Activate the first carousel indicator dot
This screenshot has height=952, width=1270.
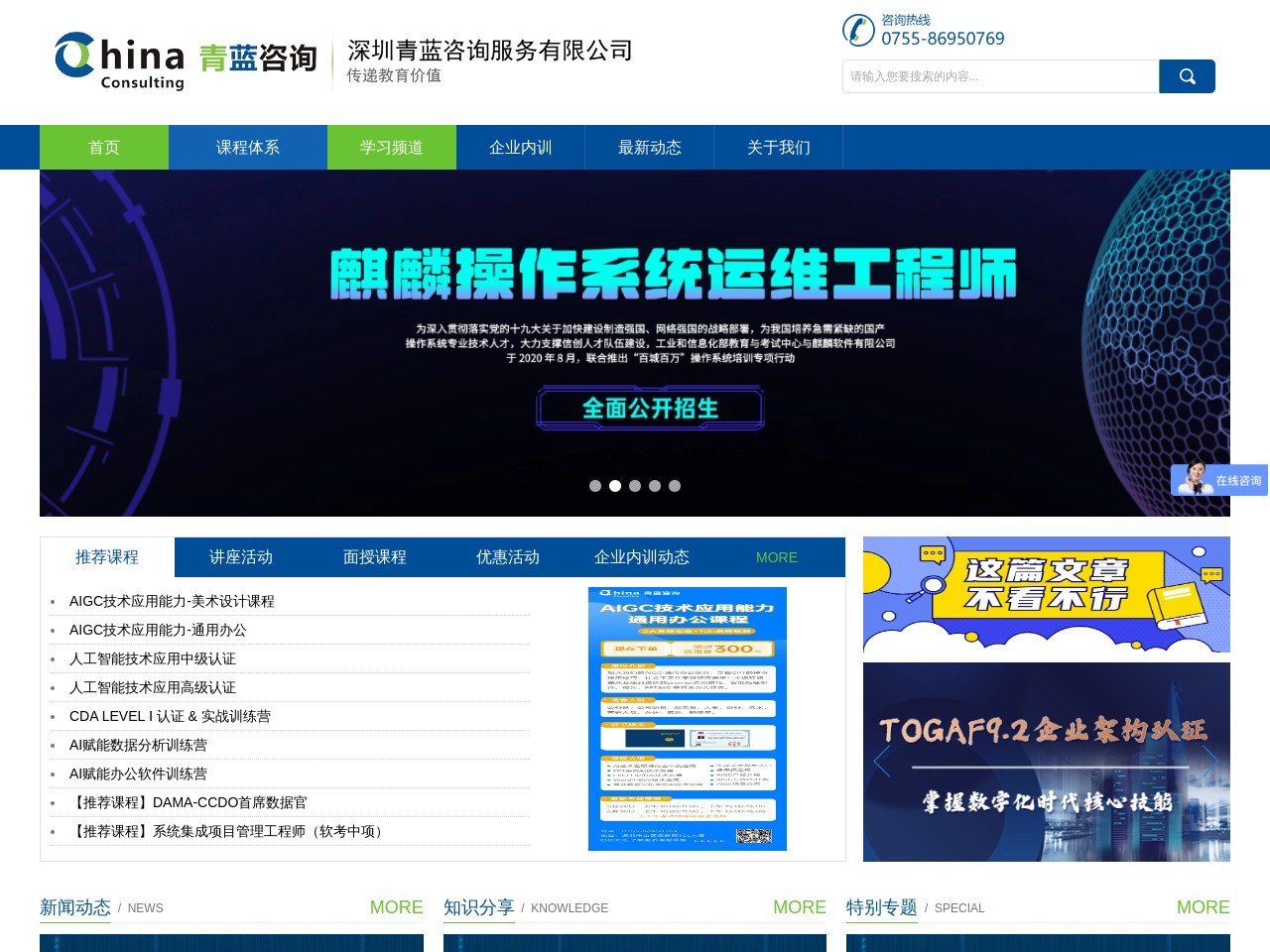coord(595,486)
